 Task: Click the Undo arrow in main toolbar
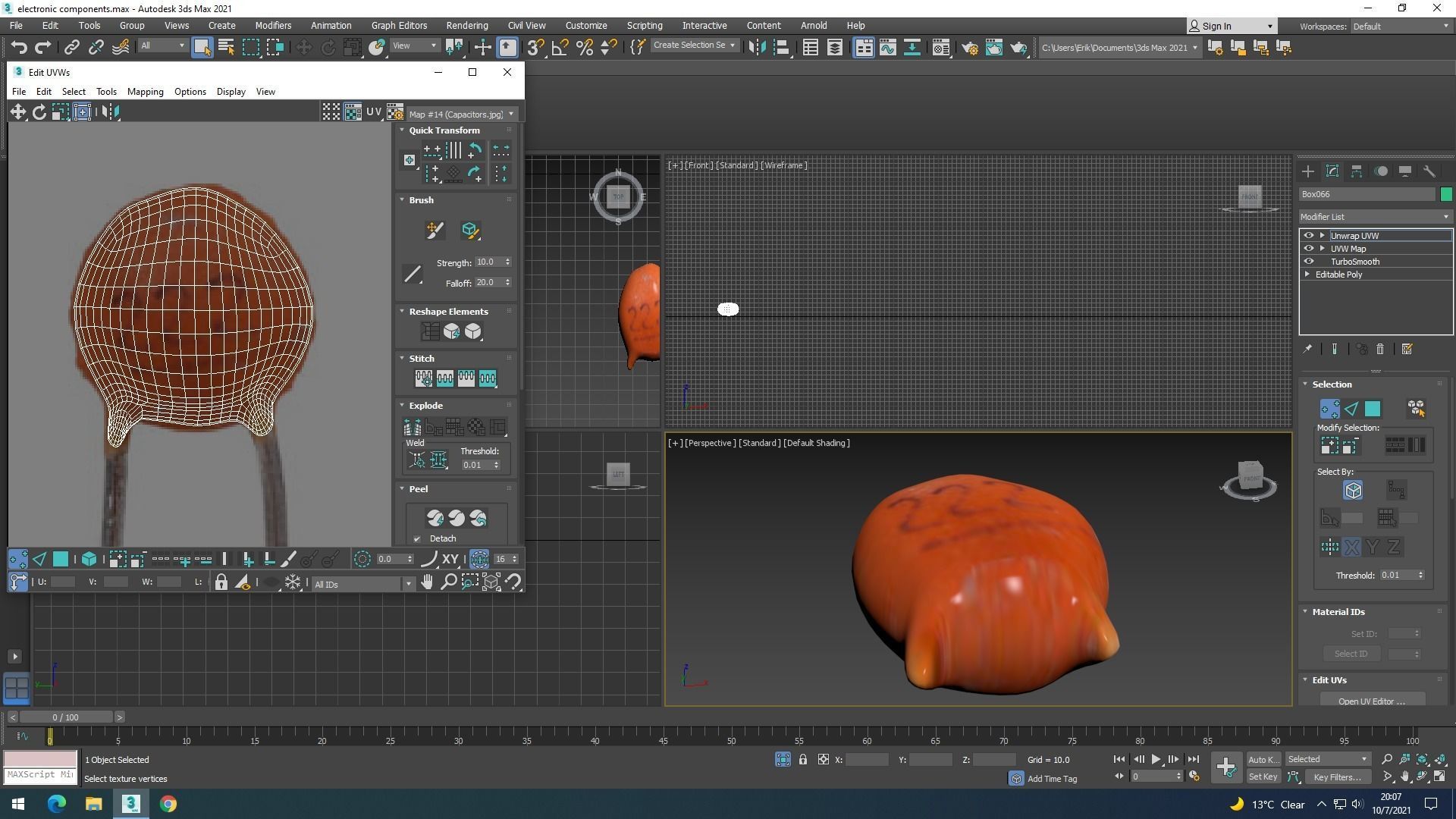click(x=18, y=48)
